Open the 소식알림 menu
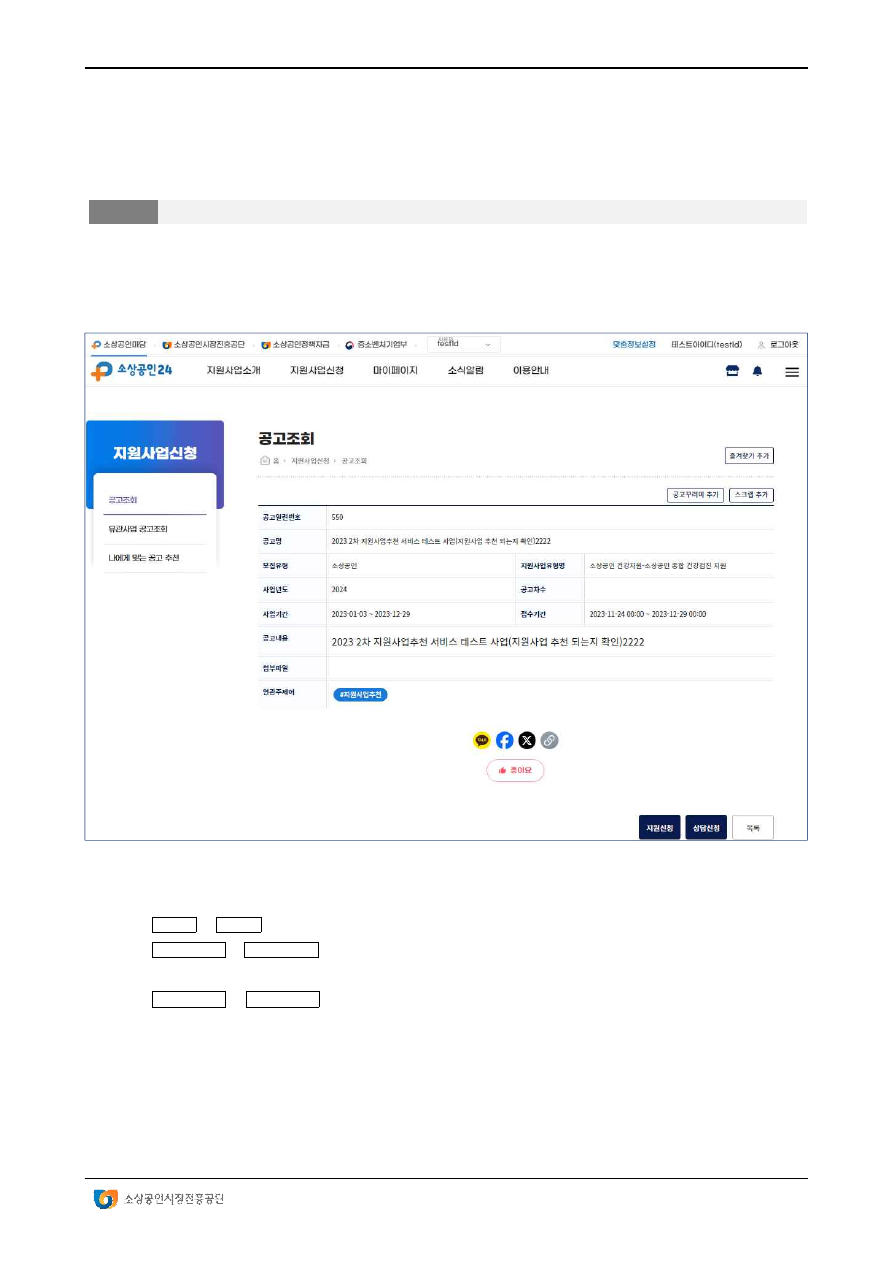 465,371
